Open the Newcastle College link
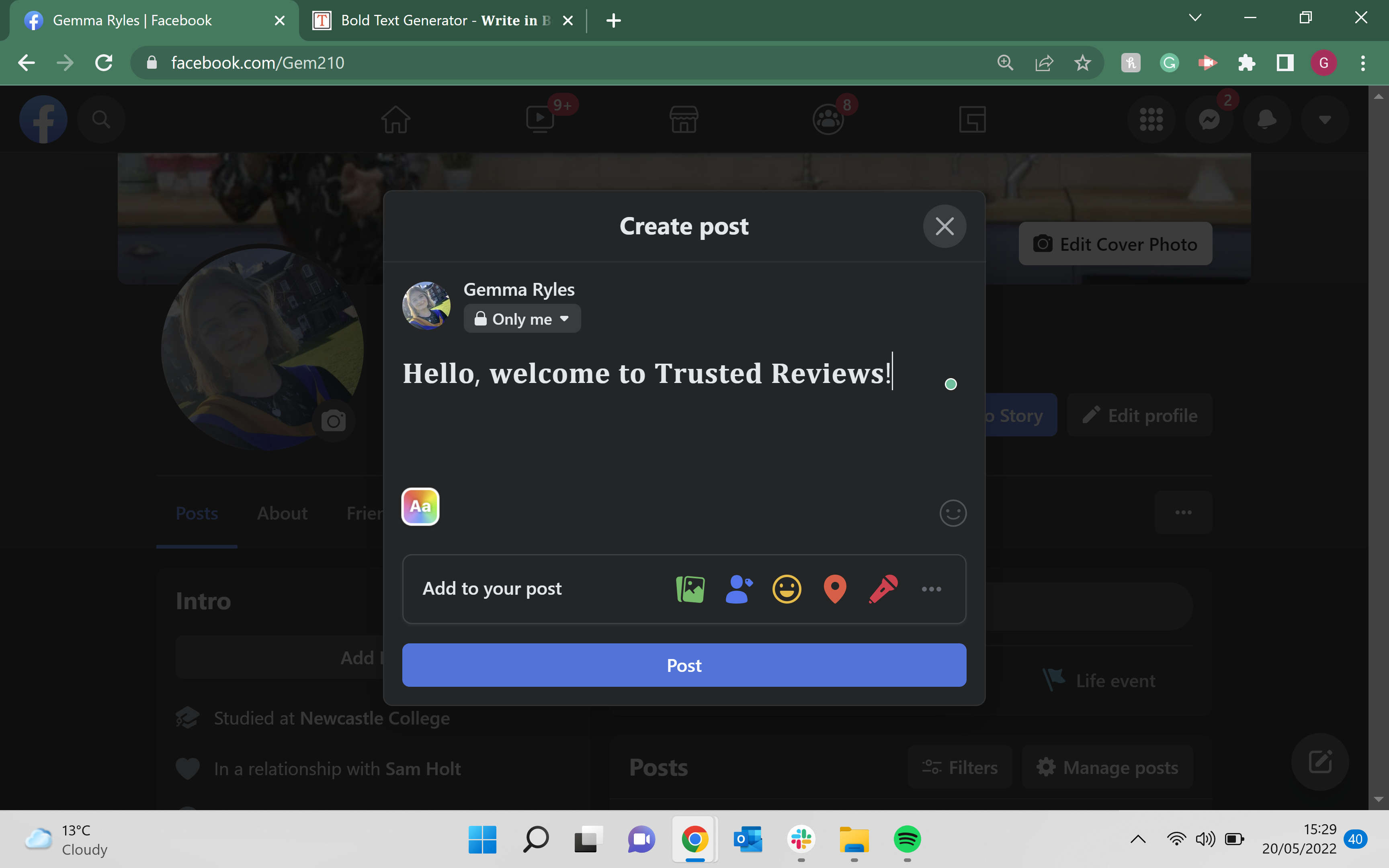This screenshot has height=868, width=1389. point(375,718)
